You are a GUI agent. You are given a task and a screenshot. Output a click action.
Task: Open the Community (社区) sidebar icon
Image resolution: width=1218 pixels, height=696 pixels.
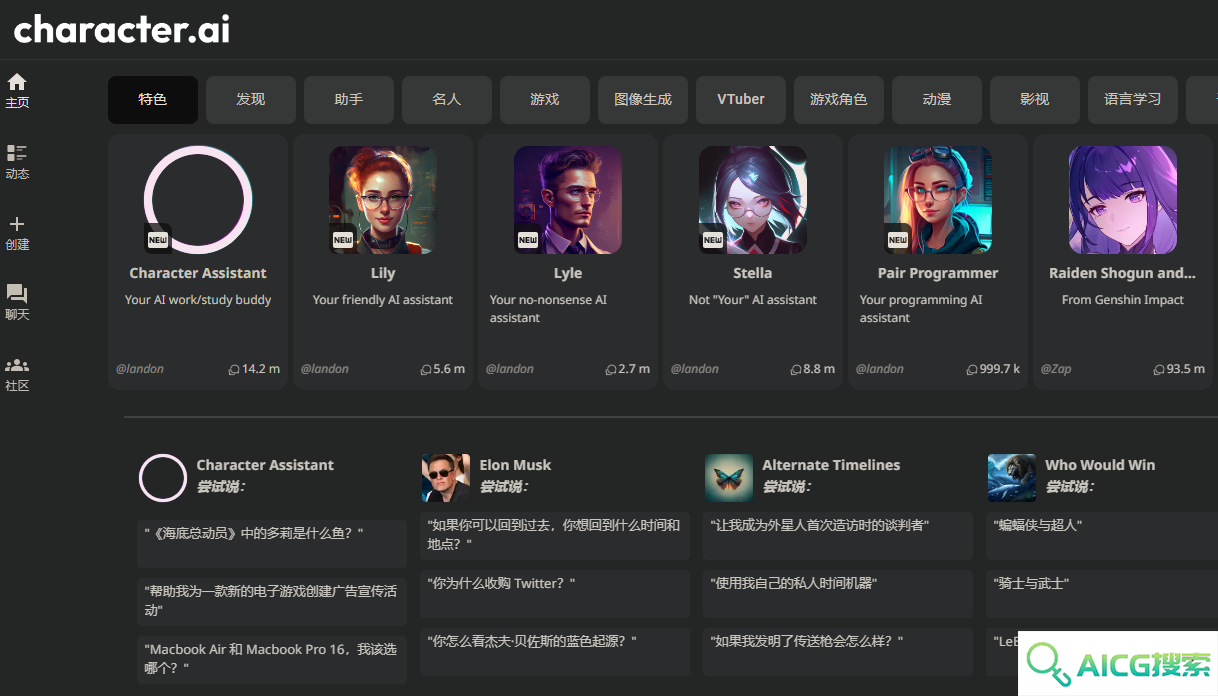[x=17, y=365]
